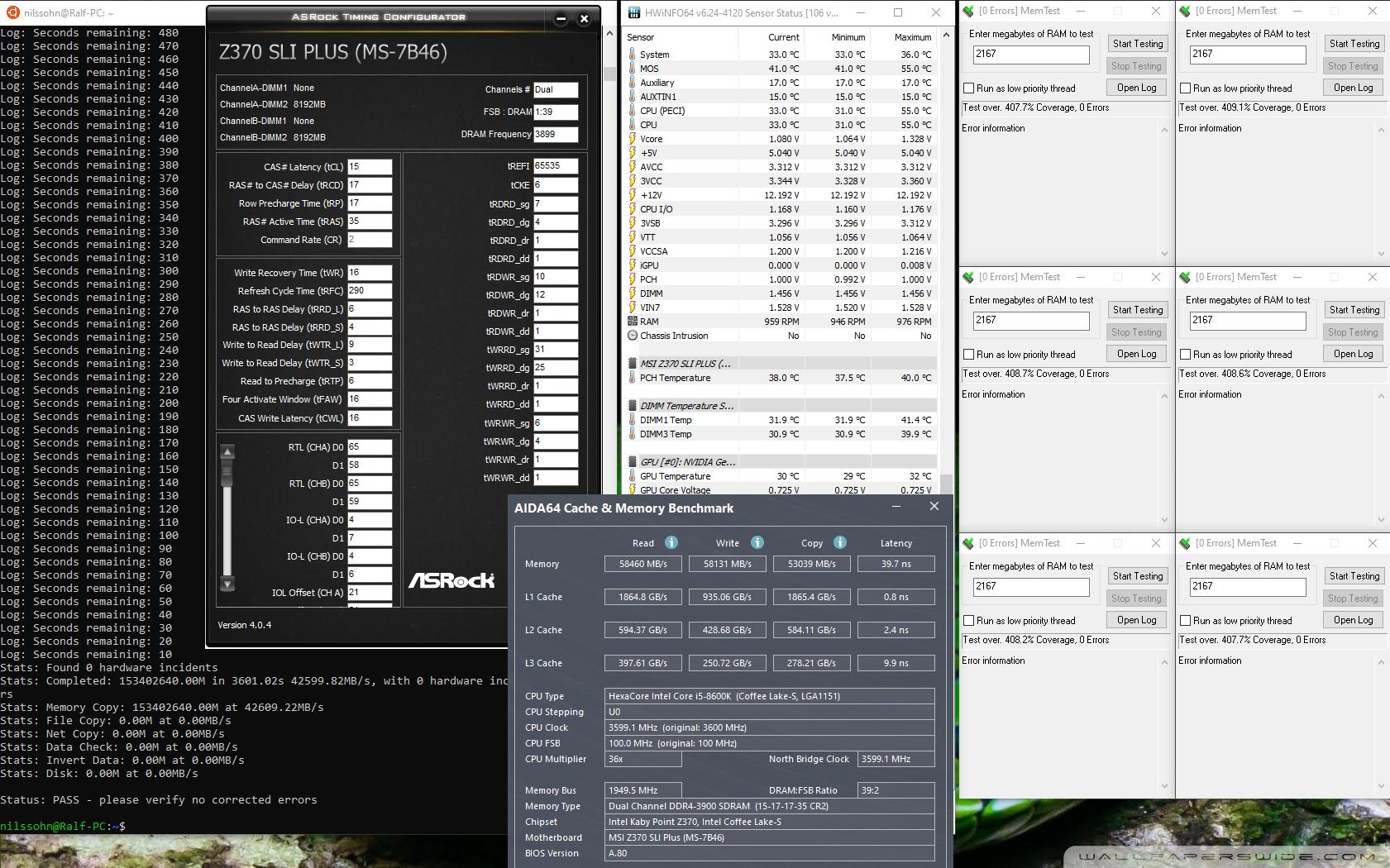Click the MOS temperature sensor icon

pos(633,69)
